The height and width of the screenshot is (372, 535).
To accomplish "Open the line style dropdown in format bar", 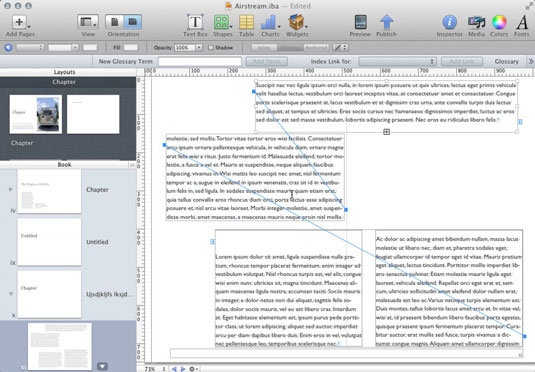I will (x=30, y=48).
